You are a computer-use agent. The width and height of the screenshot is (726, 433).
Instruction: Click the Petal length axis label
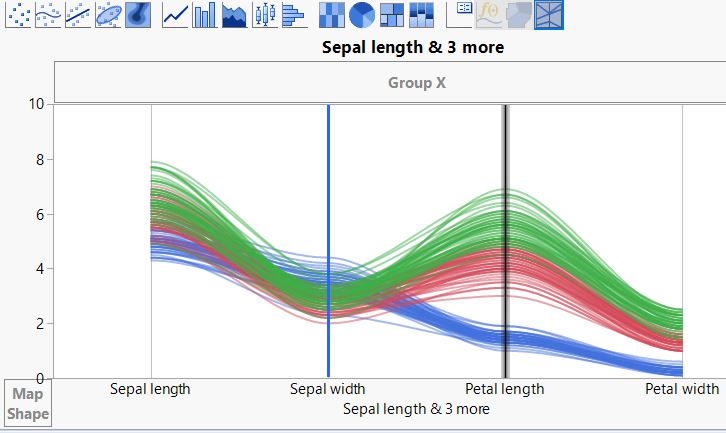tap(505, 389)
